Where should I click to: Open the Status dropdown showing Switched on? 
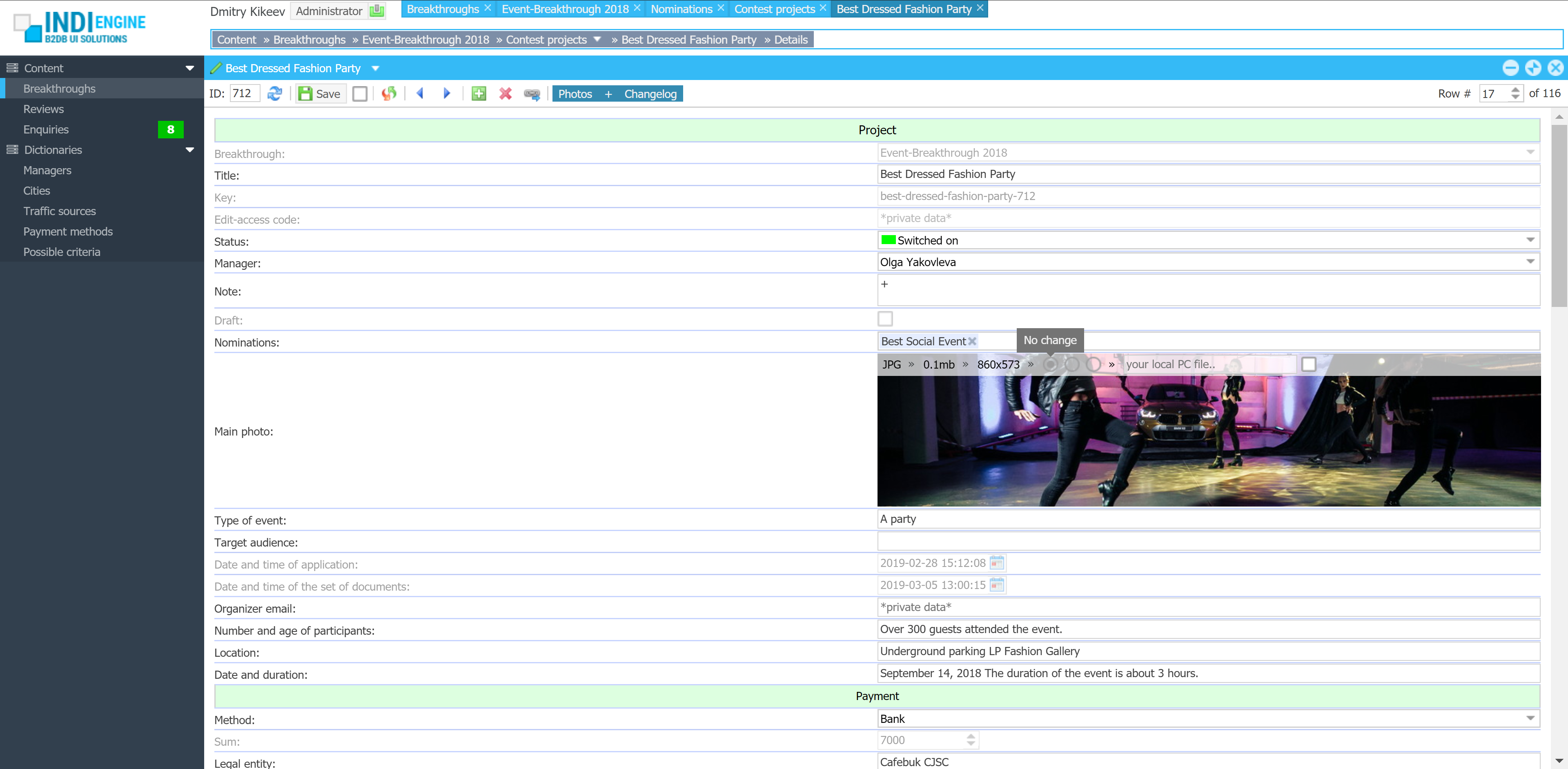(1530, 240)
